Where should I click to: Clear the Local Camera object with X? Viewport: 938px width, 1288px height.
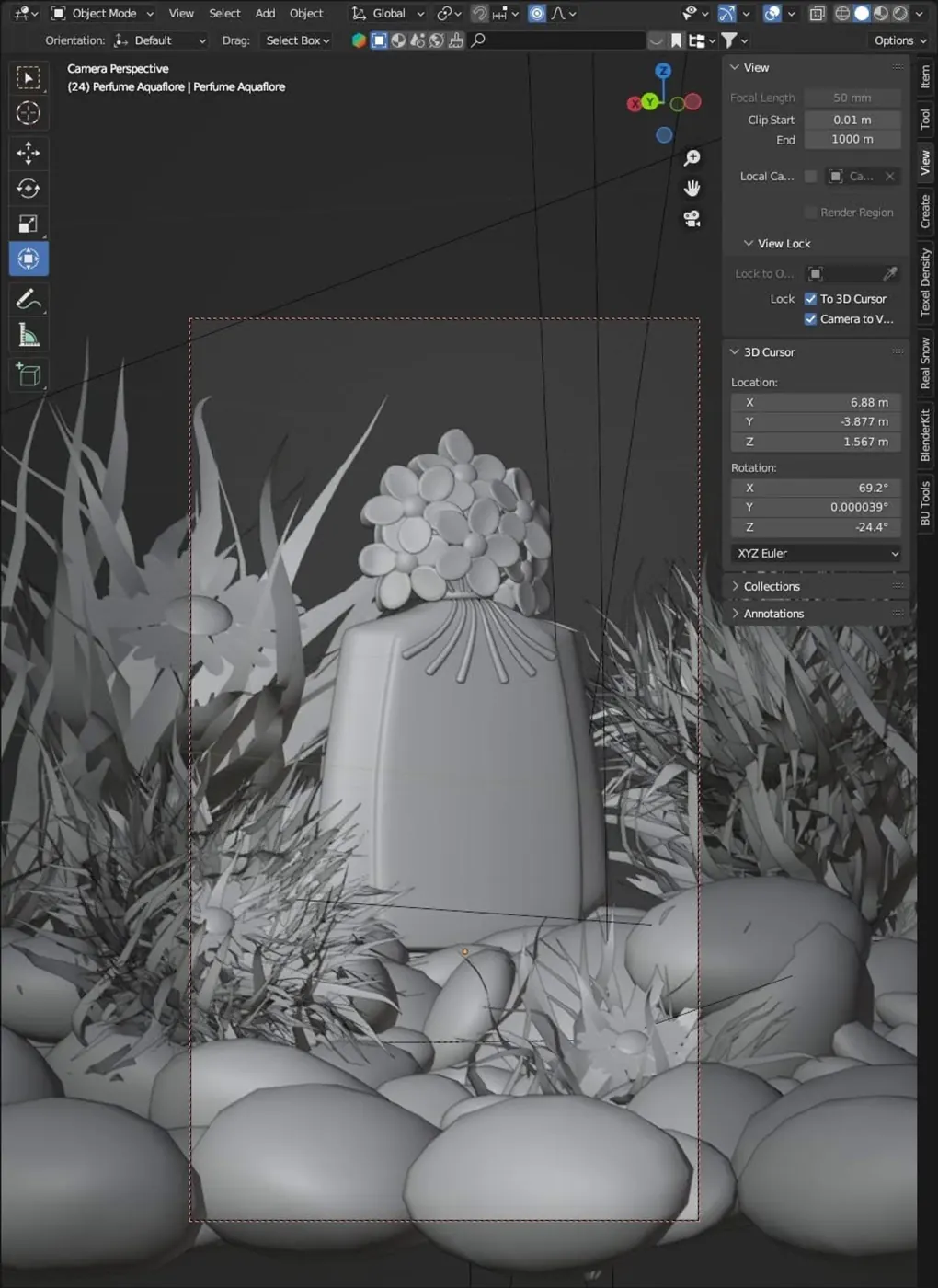889,176
